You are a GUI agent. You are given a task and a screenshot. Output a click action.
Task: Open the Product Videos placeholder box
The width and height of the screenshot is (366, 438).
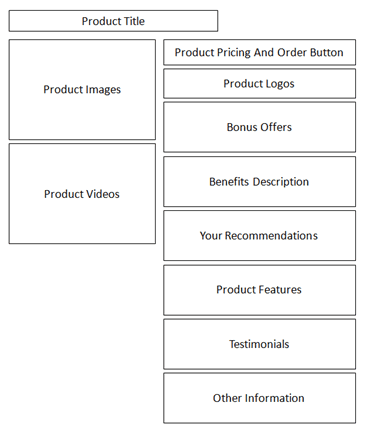(x=82, y=194)
